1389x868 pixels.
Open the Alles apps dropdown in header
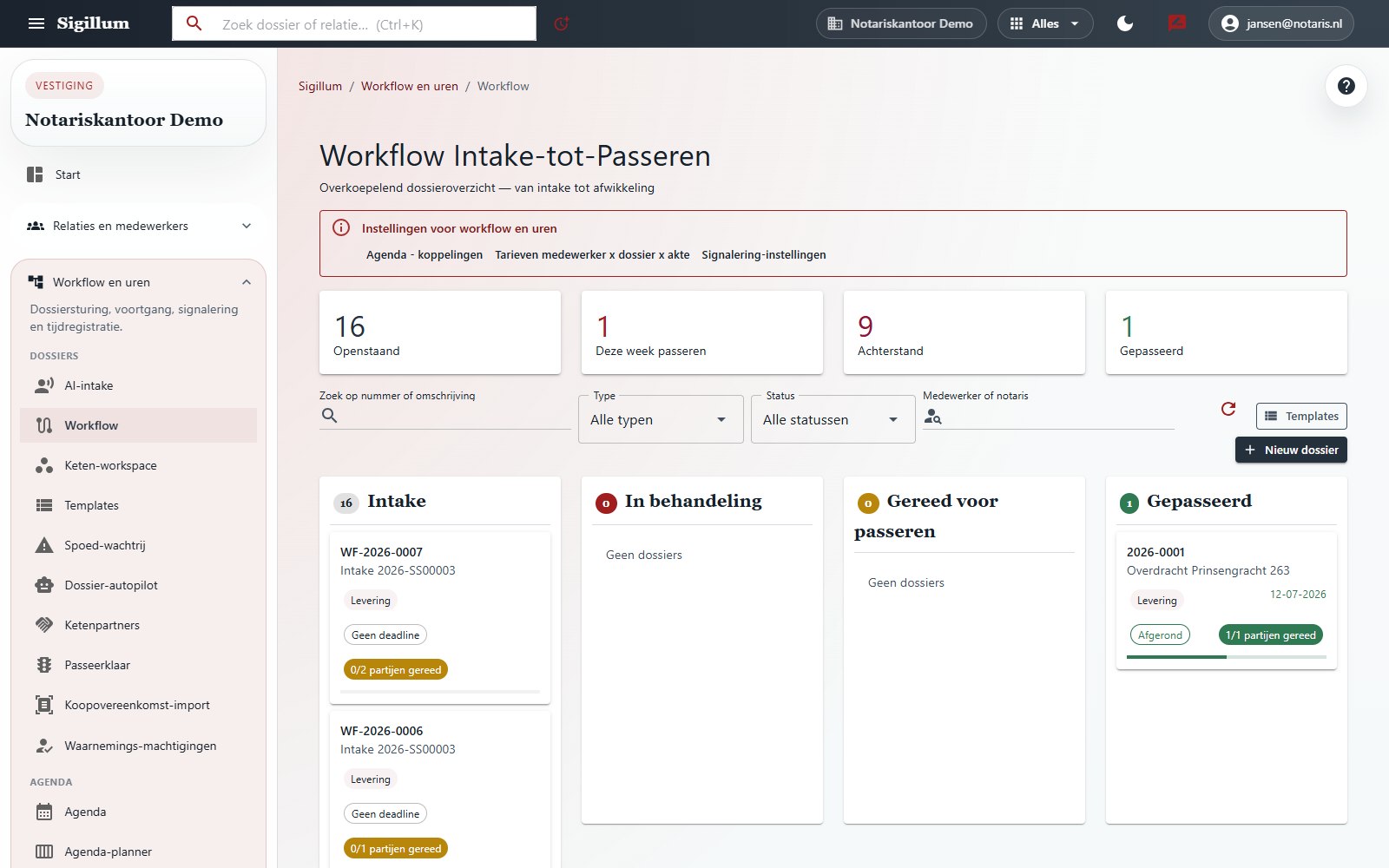point(1045,23)
